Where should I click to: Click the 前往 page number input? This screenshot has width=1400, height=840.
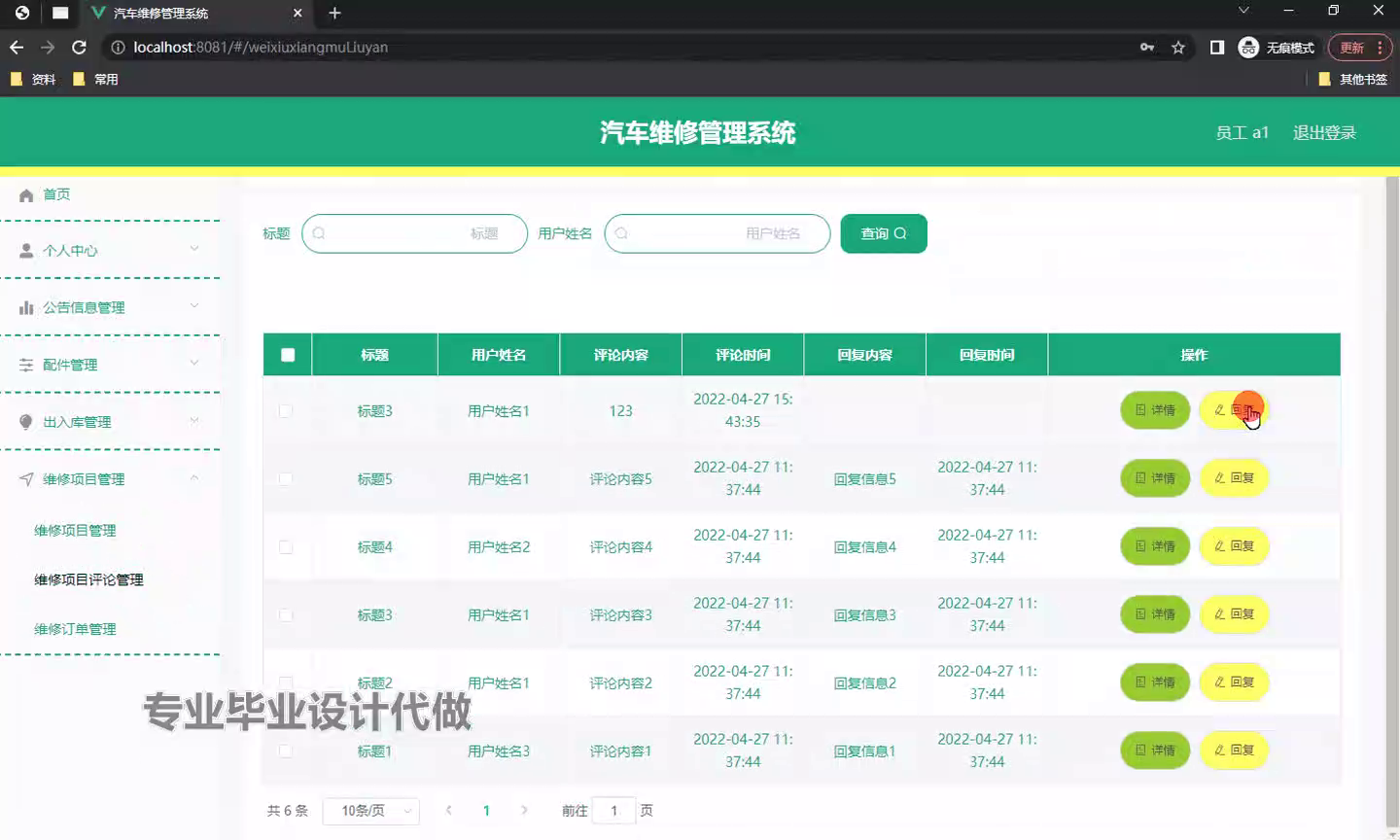pyautogui.click(x=614, y=811)
